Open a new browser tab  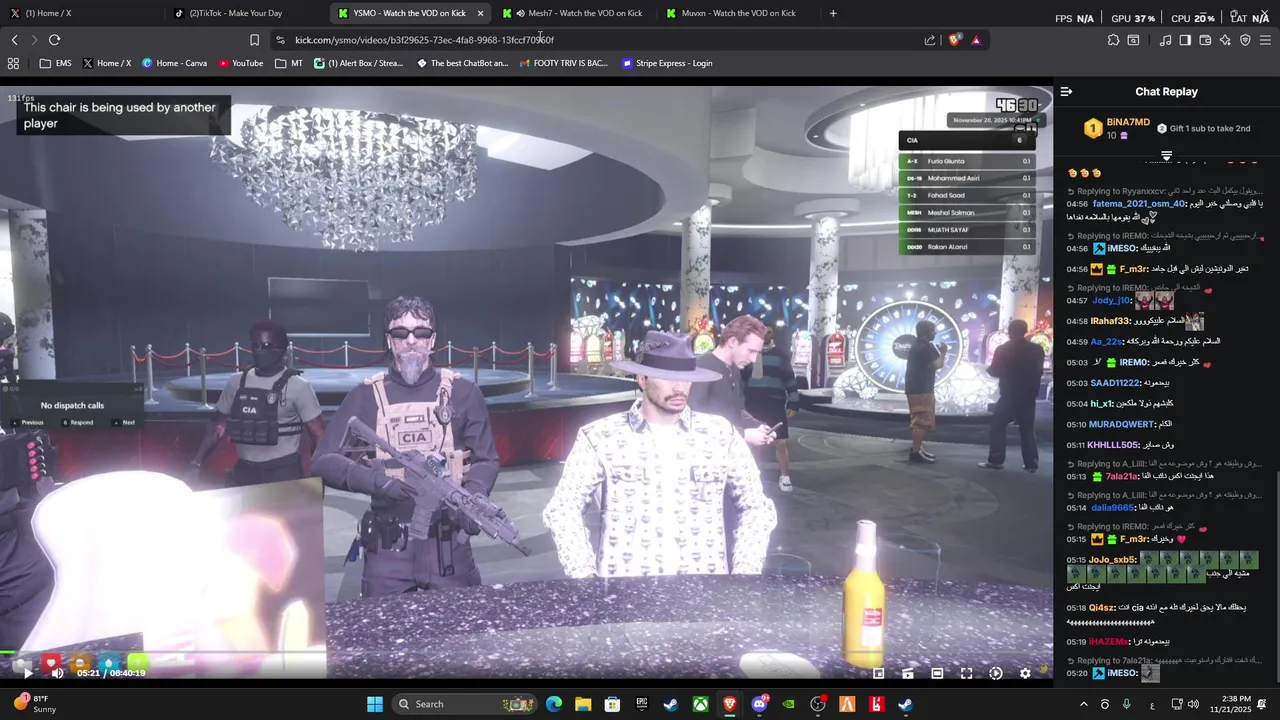(x=833, y=13)
